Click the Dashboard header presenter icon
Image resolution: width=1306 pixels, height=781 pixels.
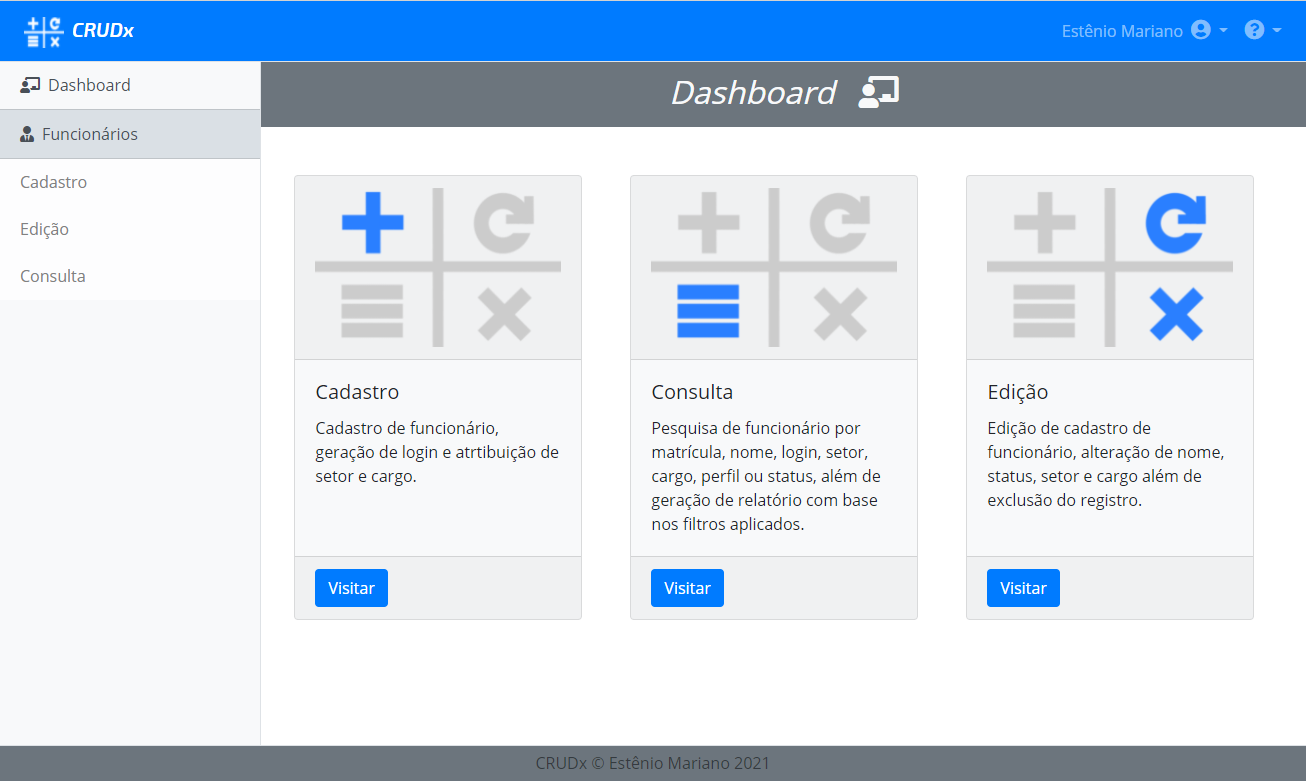coord(879,92)
